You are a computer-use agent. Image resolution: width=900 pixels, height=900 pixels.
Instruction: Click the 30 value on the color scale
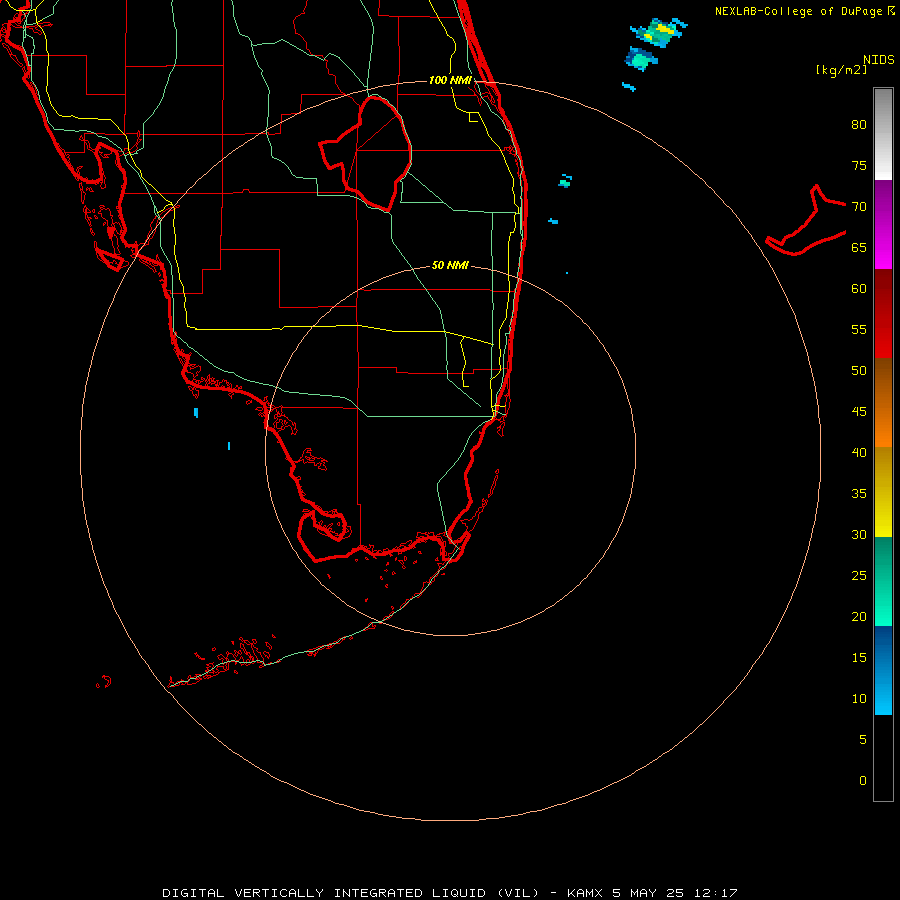859,535
